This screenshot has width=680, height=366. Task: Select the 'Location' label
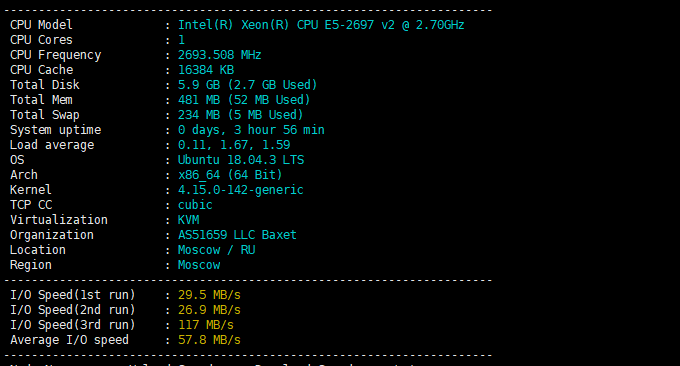[x=38, y=250]
